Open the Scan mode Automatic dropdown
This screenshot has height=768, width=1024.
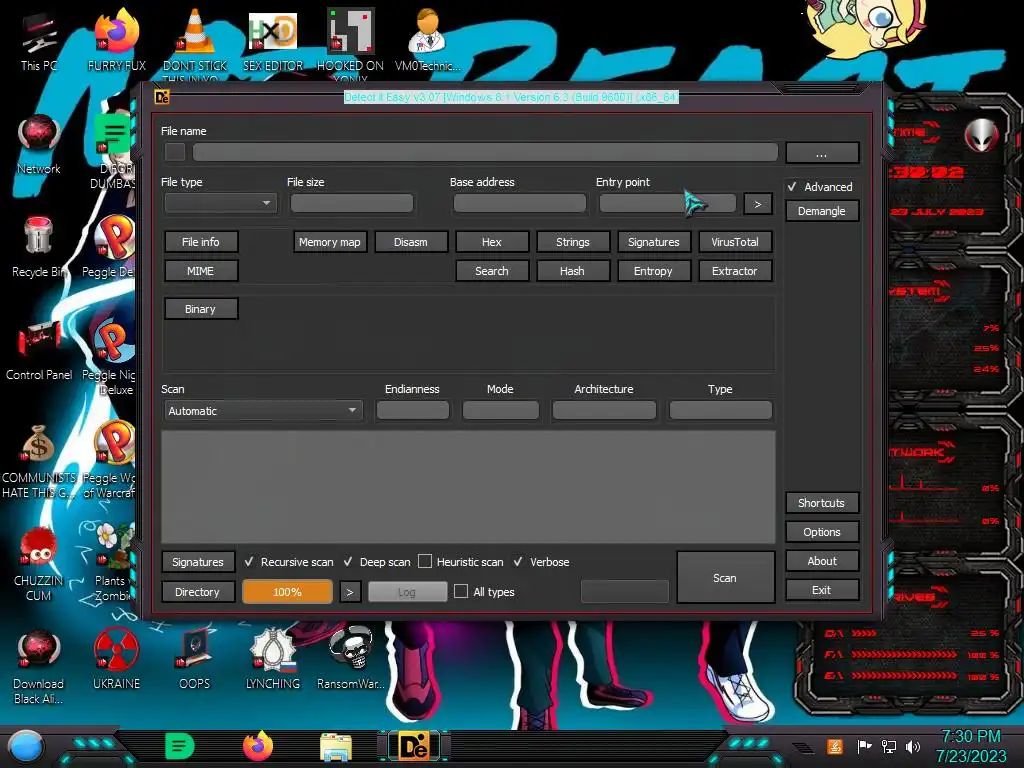point(261,411)
